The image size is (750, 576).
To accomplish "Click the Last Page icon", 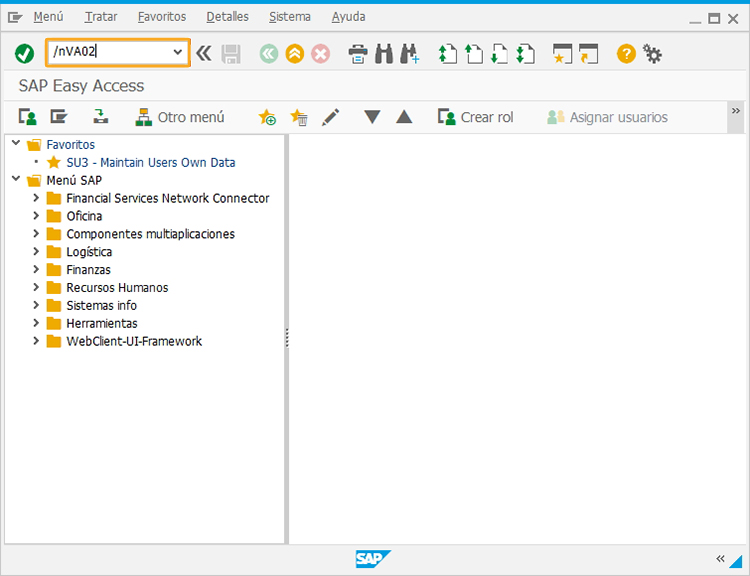I will pyautogui.click(x=525, y=54).
